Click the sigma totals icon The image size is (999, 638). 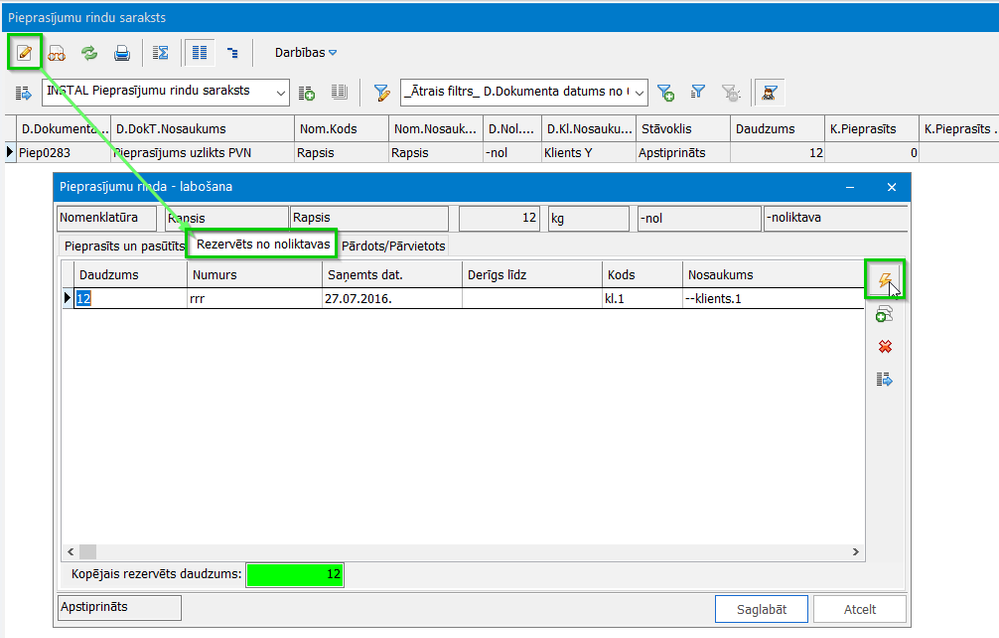click(160, 52)
